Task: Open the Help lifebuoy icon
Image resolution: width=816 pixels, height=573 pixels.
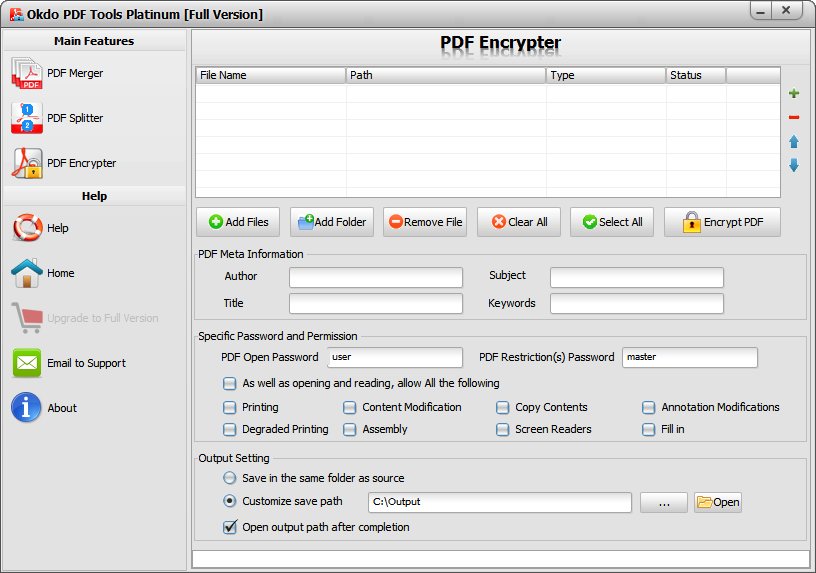Action: [27, 228]
